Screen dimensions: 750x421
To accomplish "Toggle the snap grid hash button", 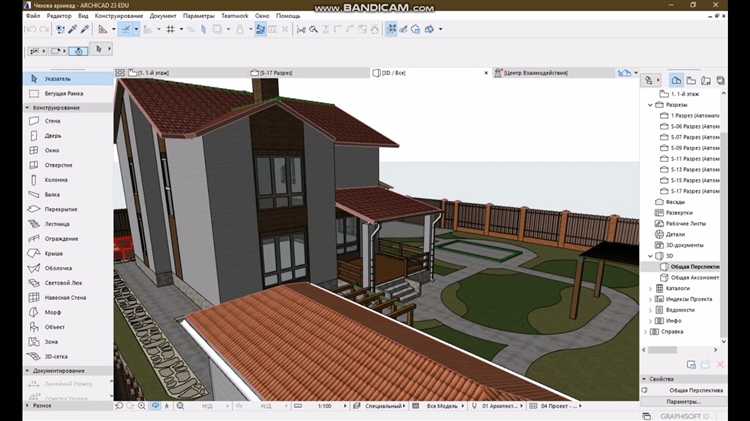I will (170, 29).
